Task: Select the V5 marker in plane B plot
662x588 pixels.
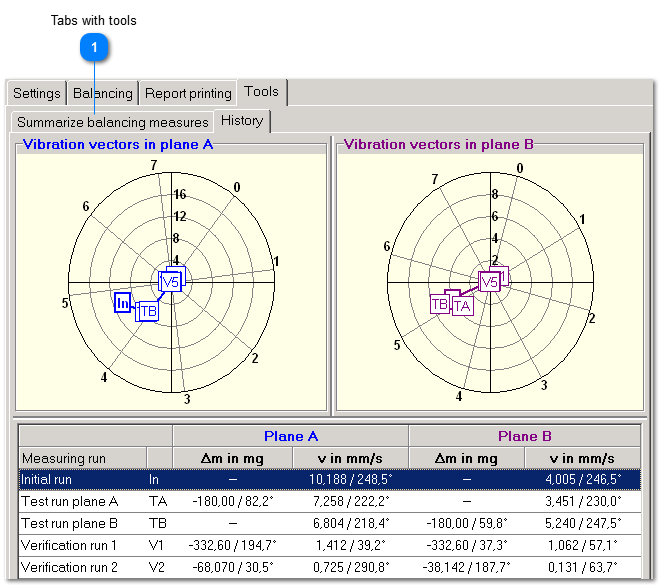Action: pyautogui.click(x=489, y=283)
